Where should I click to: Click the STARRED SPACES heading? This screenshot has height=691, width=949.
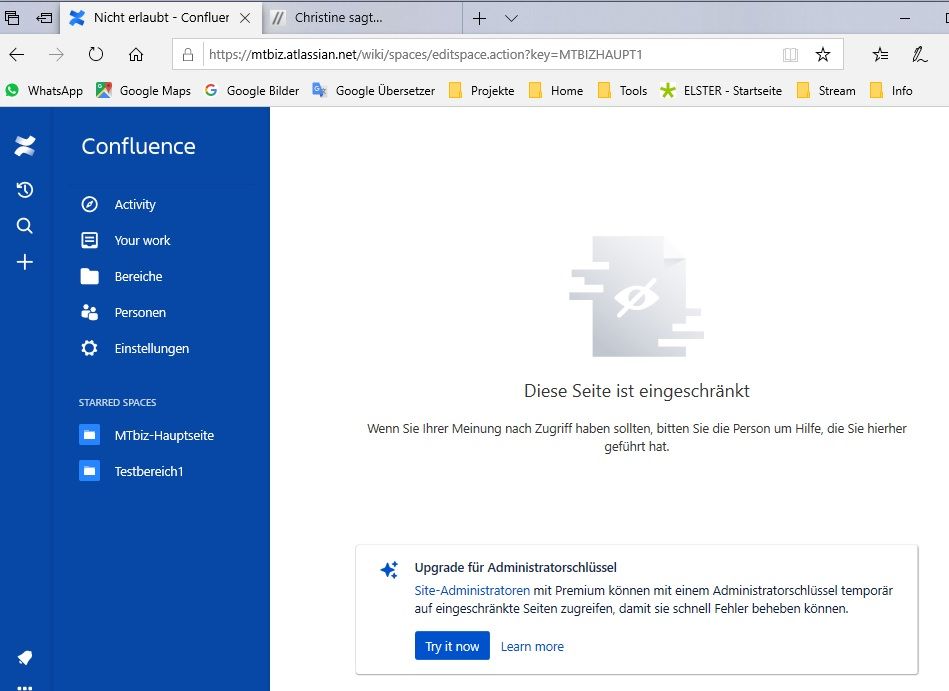(x=117, y=402)
